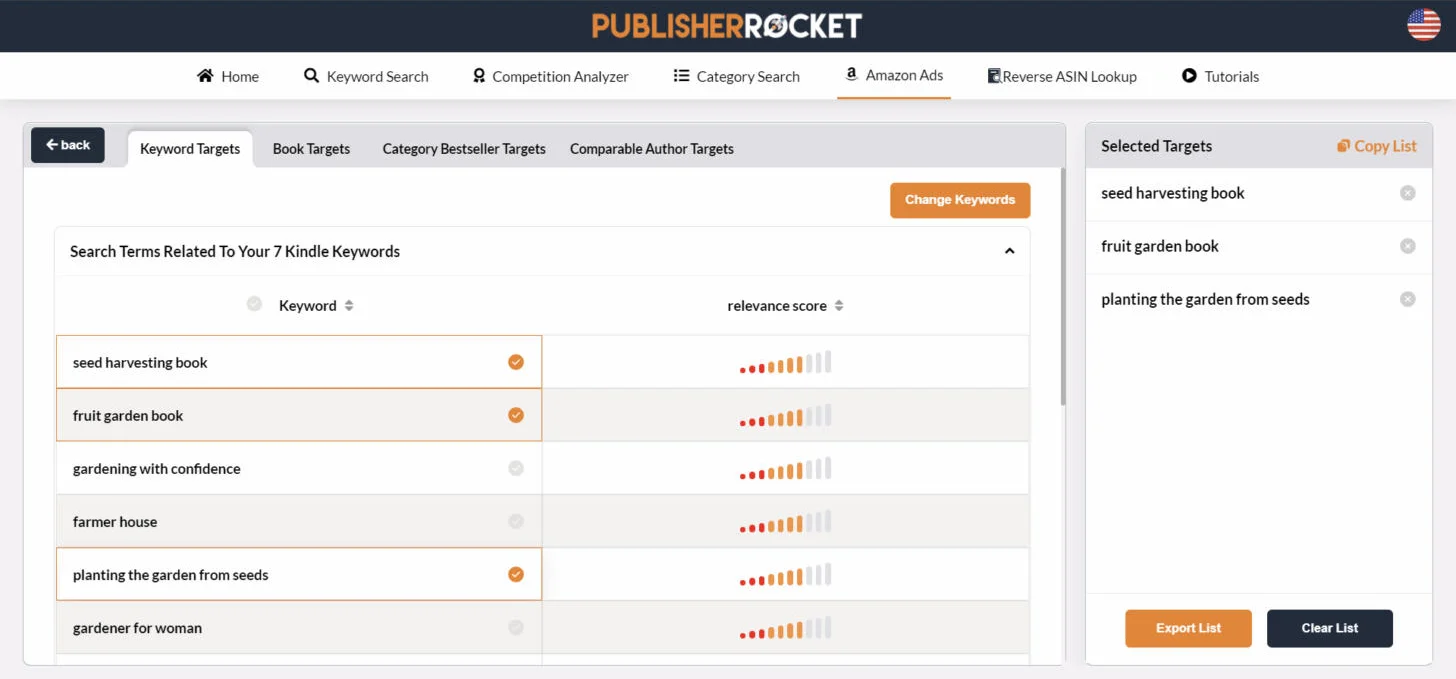Open the Tutorials page
1456x679 pixels.
(1220, 76)
